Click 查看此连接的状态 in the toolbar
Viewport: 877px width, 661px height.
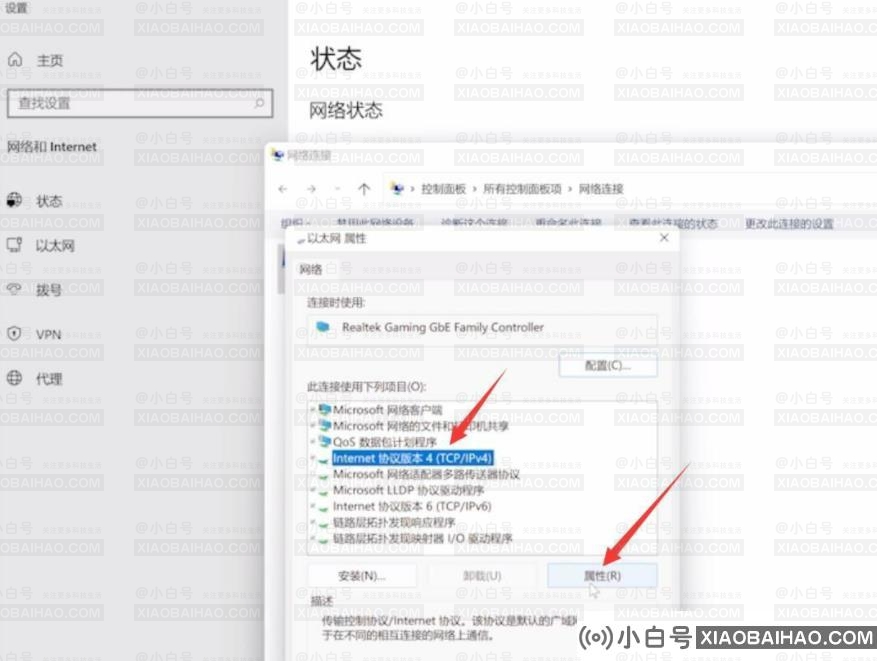(673, 224)
